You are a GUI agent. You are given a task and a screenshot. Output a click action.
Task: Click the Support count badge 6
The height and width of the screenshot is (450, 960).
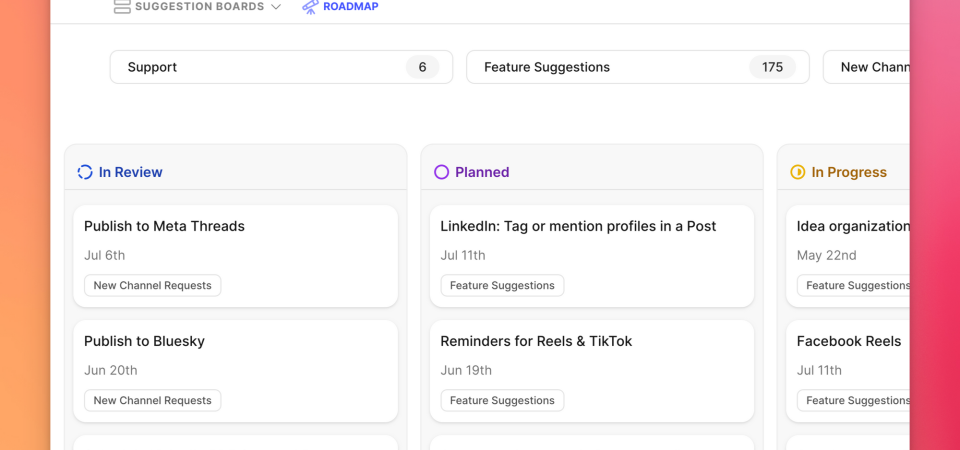point(422,67)
